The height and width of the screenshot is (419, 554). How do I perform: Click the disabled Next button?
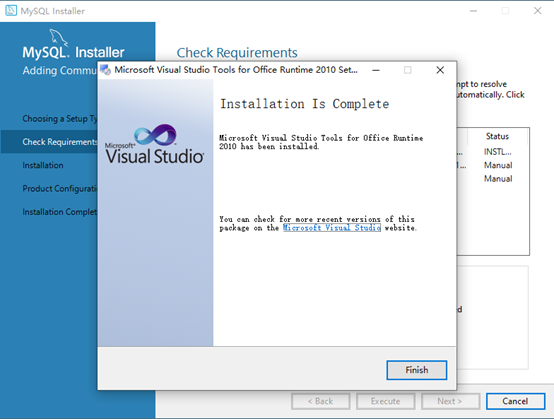450,401
